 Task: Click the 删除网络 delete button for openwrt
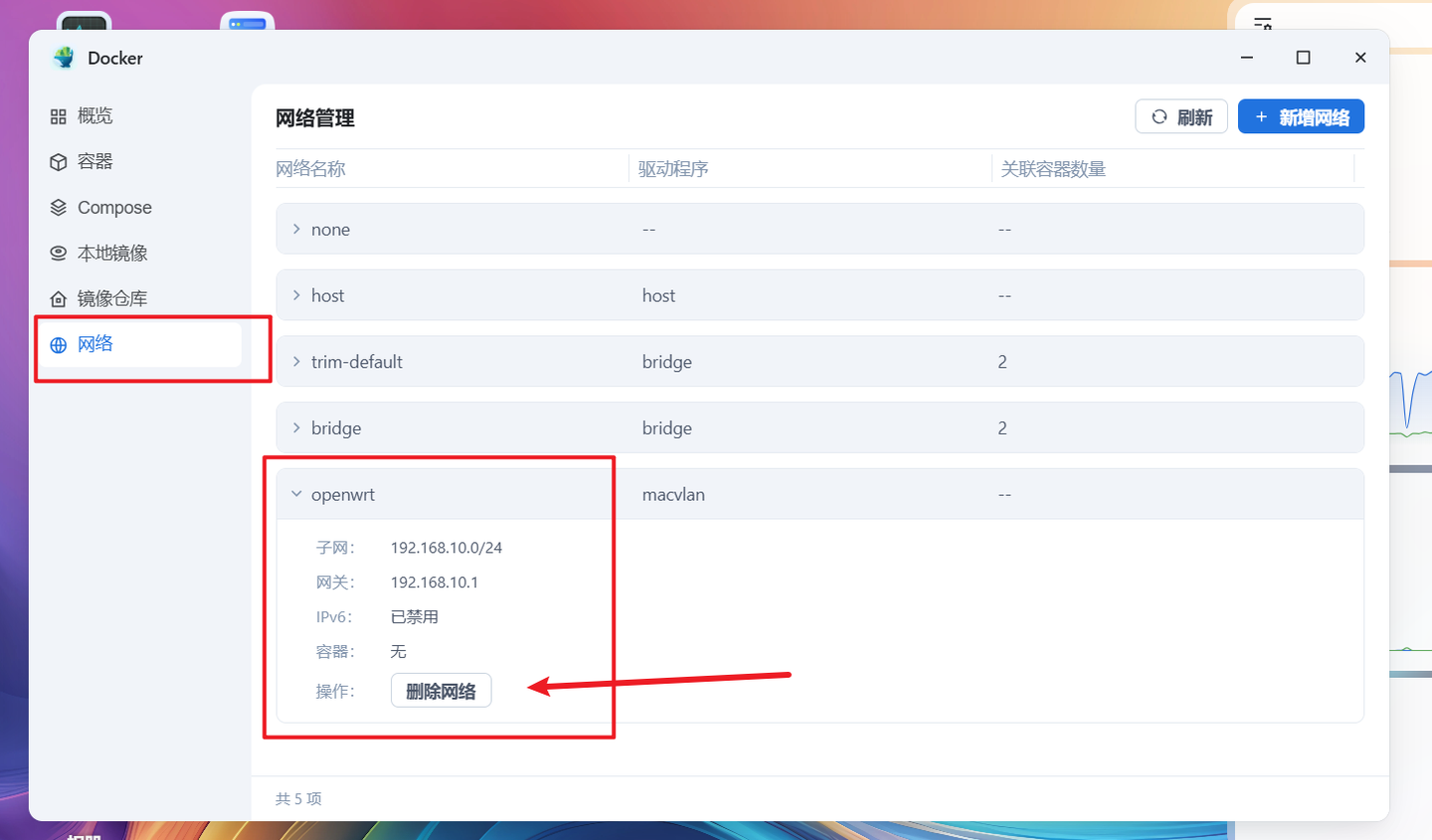(441, 689)
